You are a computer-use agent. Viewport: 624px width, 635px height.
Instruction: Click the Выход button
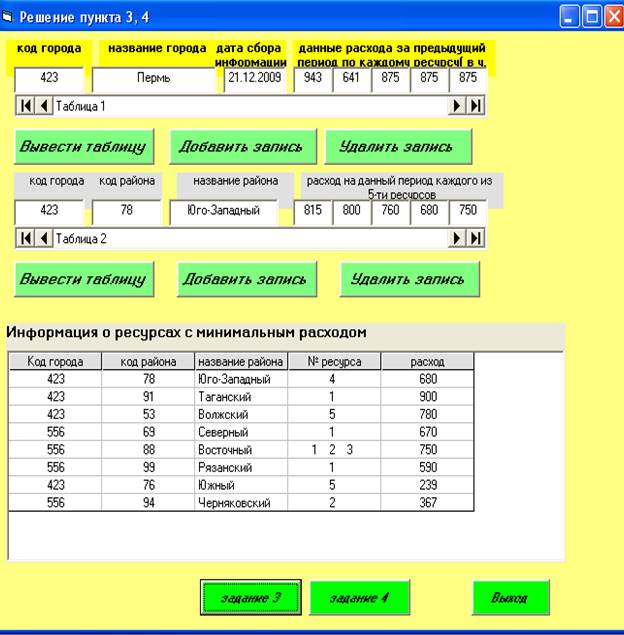point(512,598)
